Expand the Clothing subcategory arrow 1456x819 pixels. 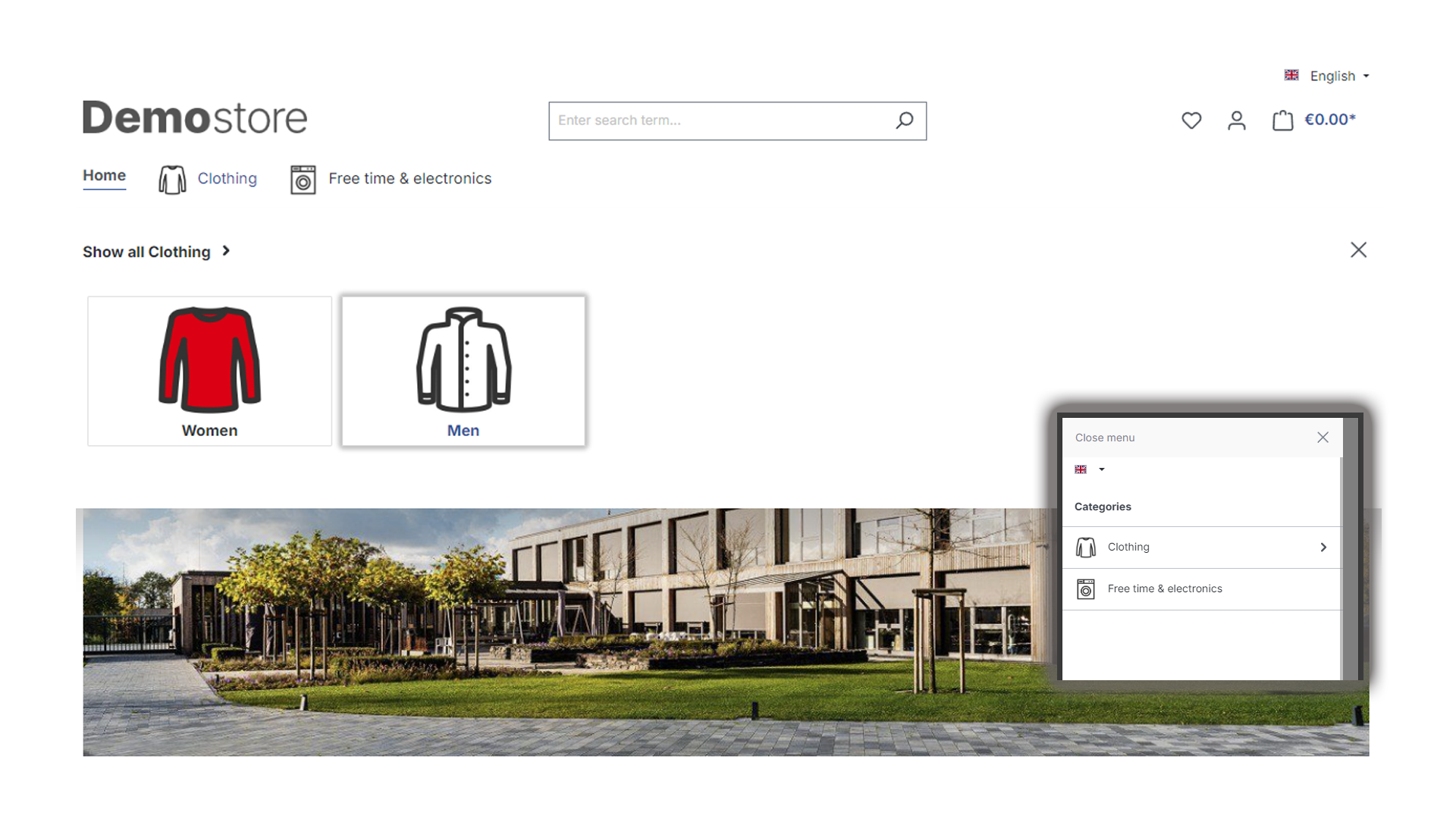coord(1325,547)
